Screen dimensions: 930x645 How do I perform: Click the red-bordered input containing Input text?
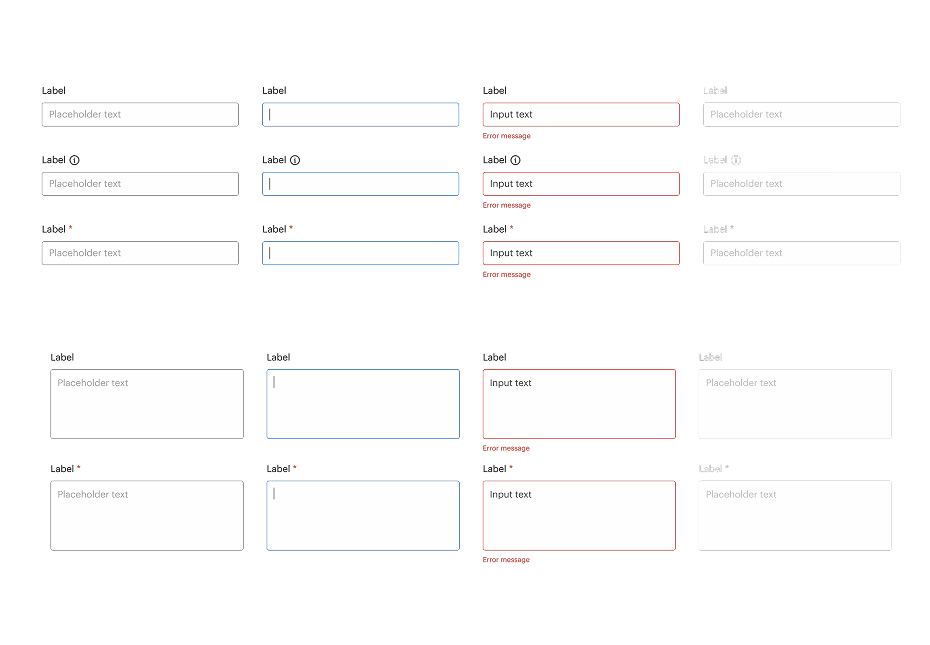coord(580,114)
